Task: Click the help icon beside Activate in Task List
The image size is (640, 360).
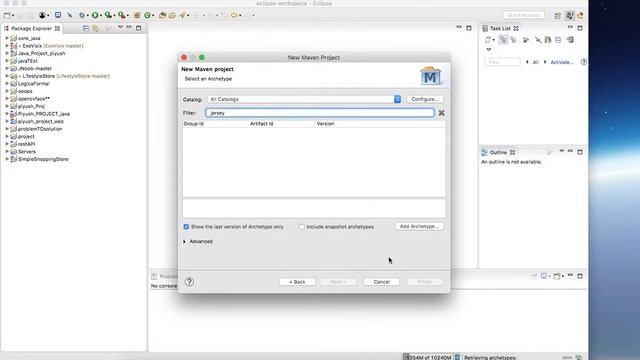Action: (x=584, y=62)
